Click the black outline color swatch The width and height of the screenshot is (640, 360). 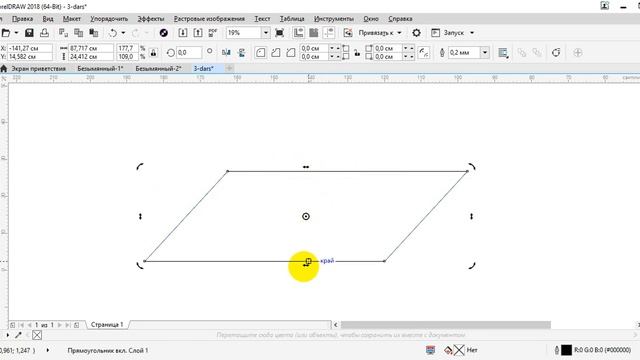click(x=566, y=350)
